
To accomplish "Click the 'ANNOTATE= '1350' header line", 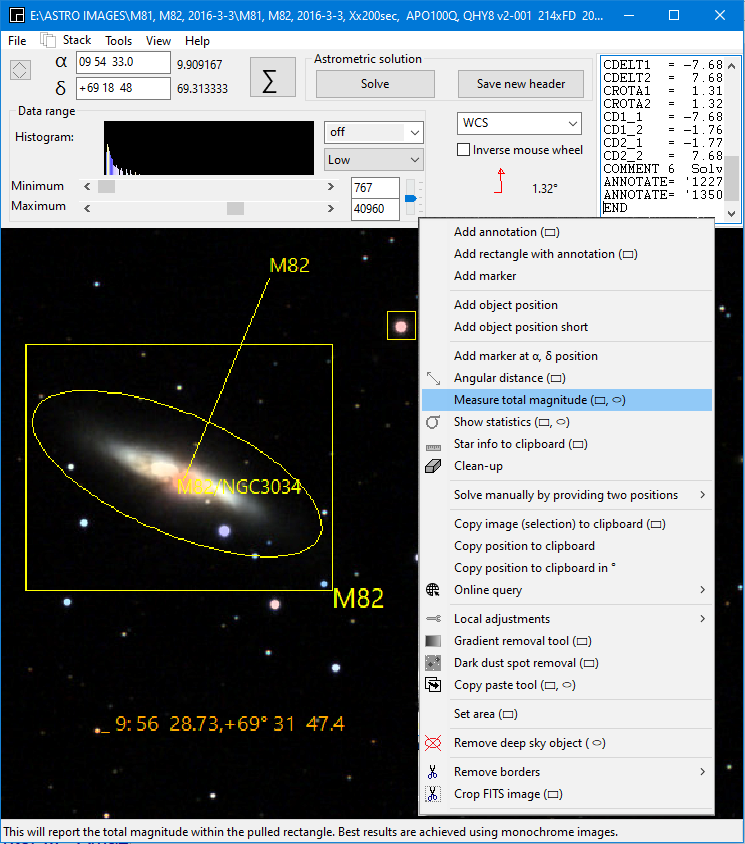I will pos(663,195).
